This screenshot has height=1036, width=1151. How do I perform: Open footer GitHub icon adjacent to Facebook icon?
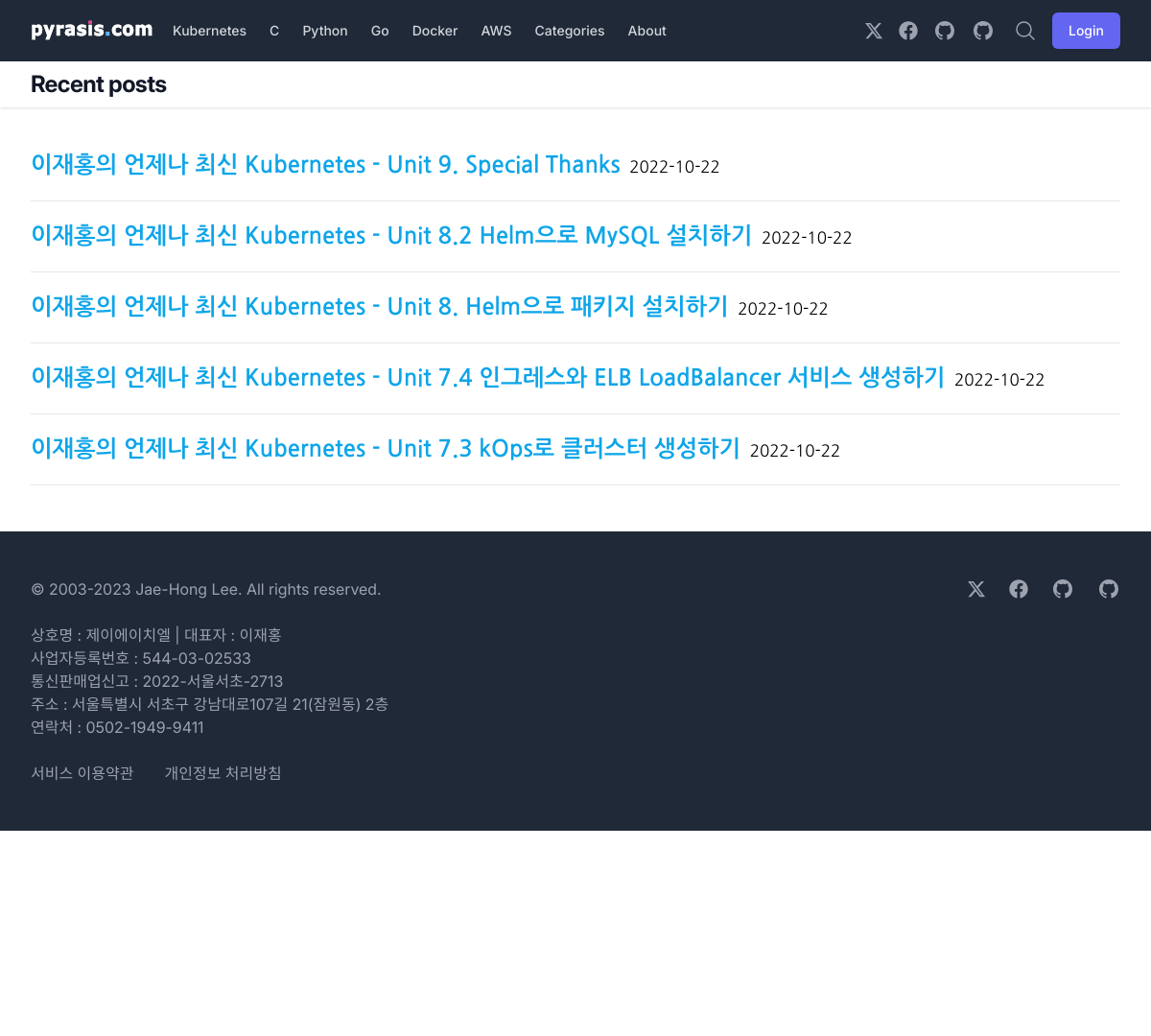(1063, 589)
